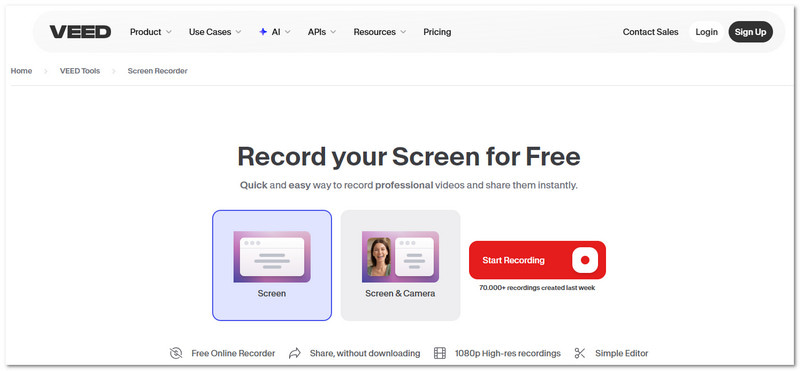Click the Sign Up button
Viewport: 800px width, 371px height.
(x=751, y=32)
